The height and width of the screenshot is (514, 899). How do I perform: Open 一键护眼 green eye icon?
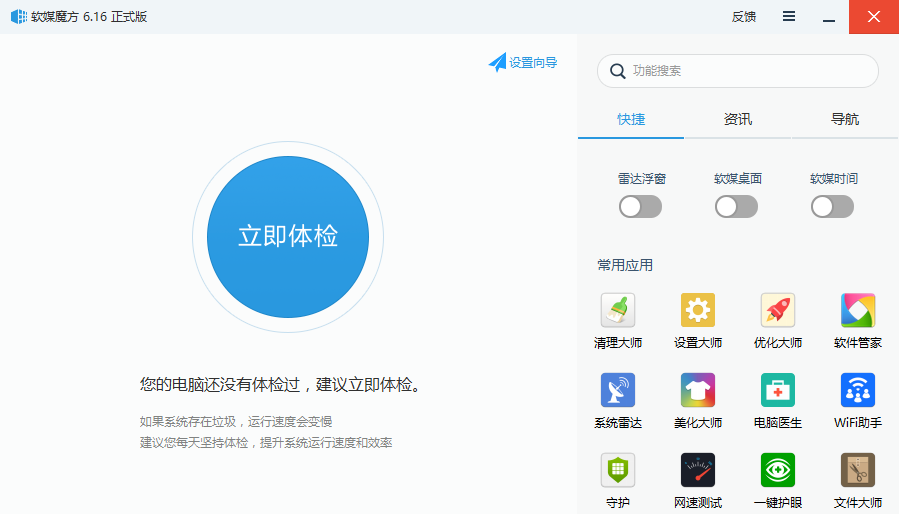[777, 470]
